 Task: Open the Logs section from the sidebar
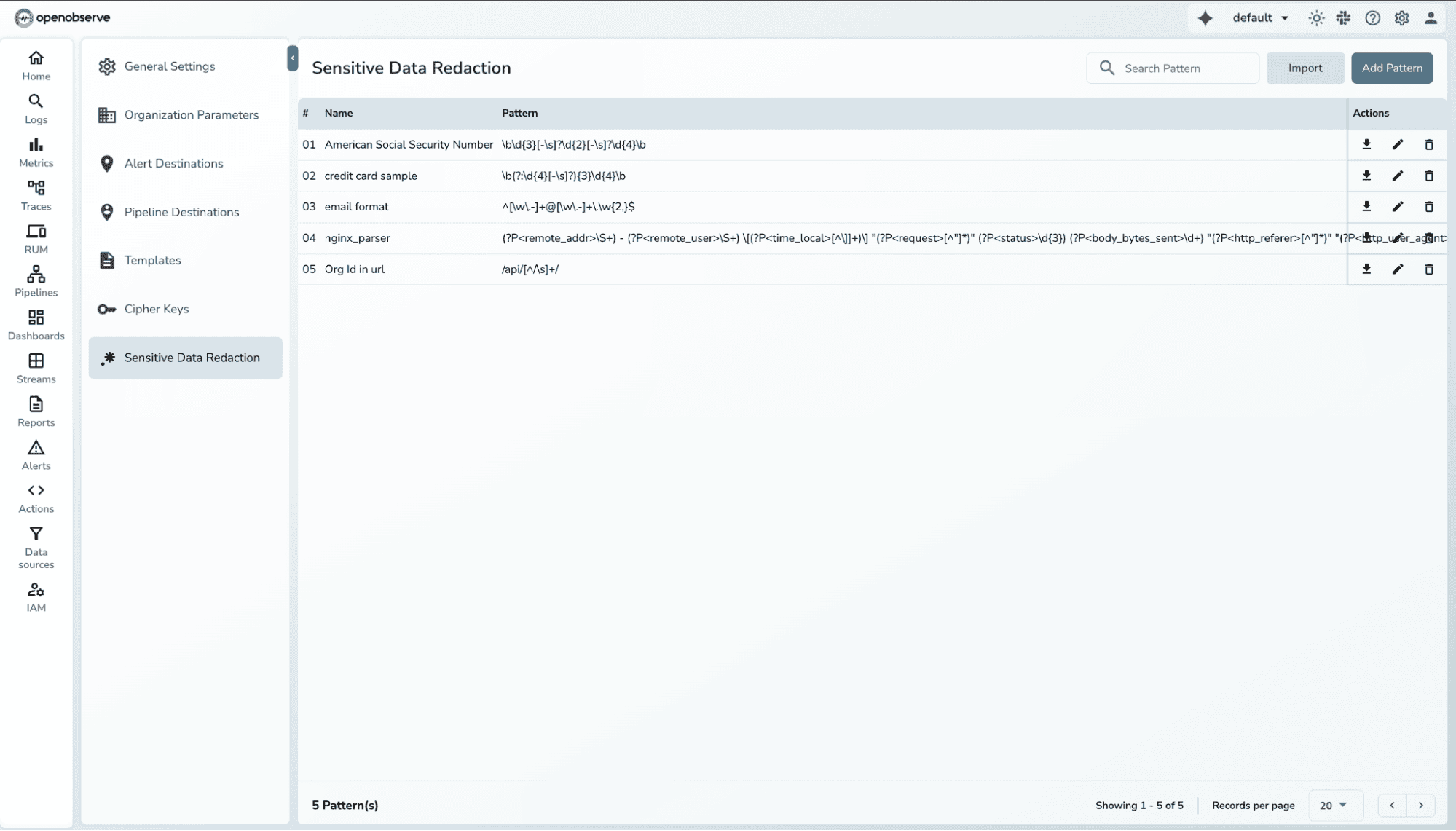pyautogui.click(x=36, y=108)
